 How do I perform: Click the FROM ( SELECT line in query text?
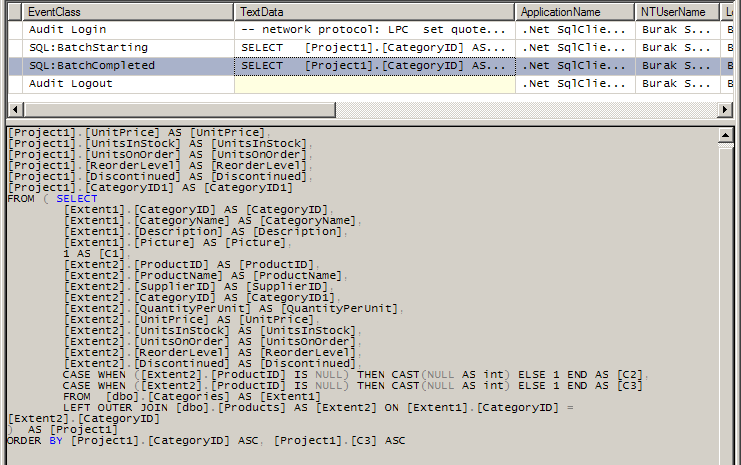coord(52,198)
